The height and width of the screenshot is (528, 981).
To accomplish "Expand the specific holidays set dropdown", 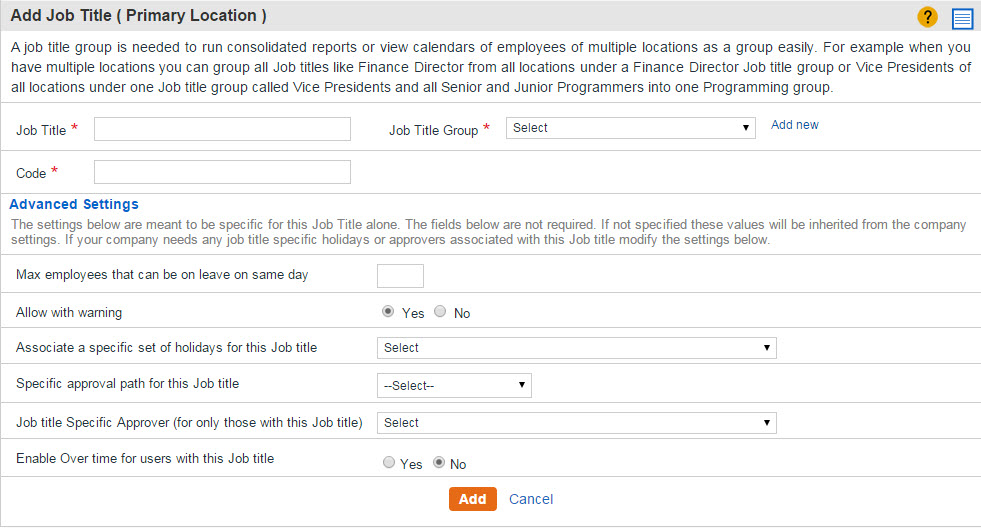I will point(576,348).
